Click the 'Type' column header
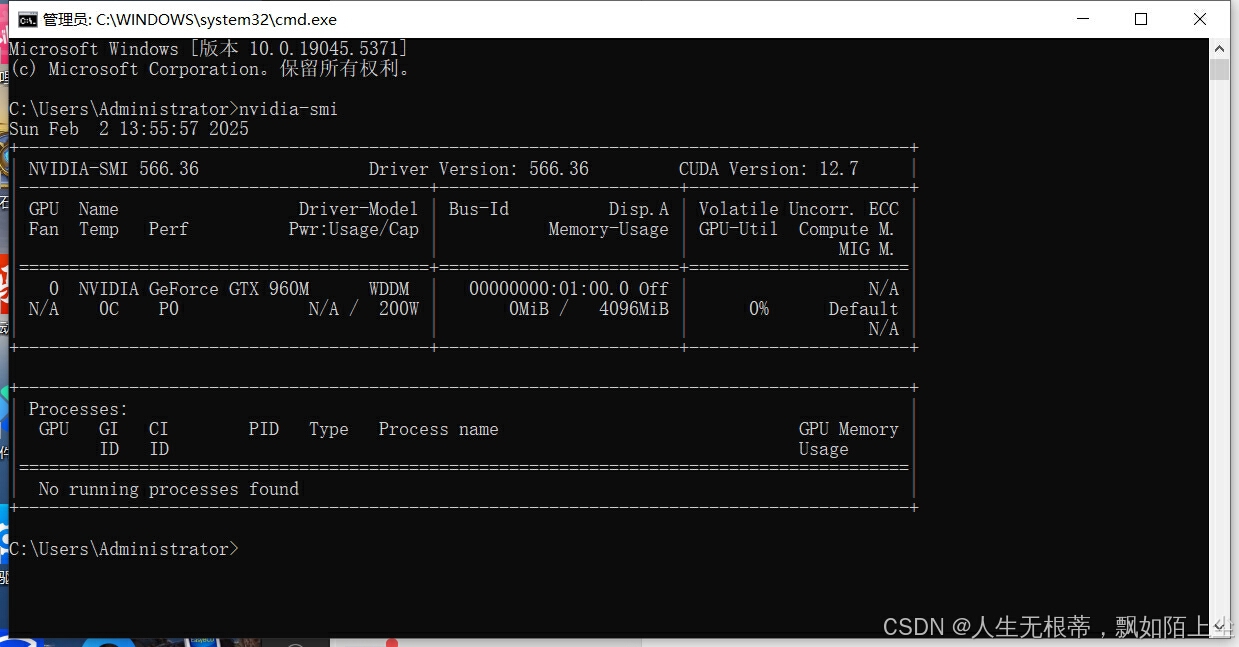Screen dimensions: 1239x647 (x=328, y=429)
